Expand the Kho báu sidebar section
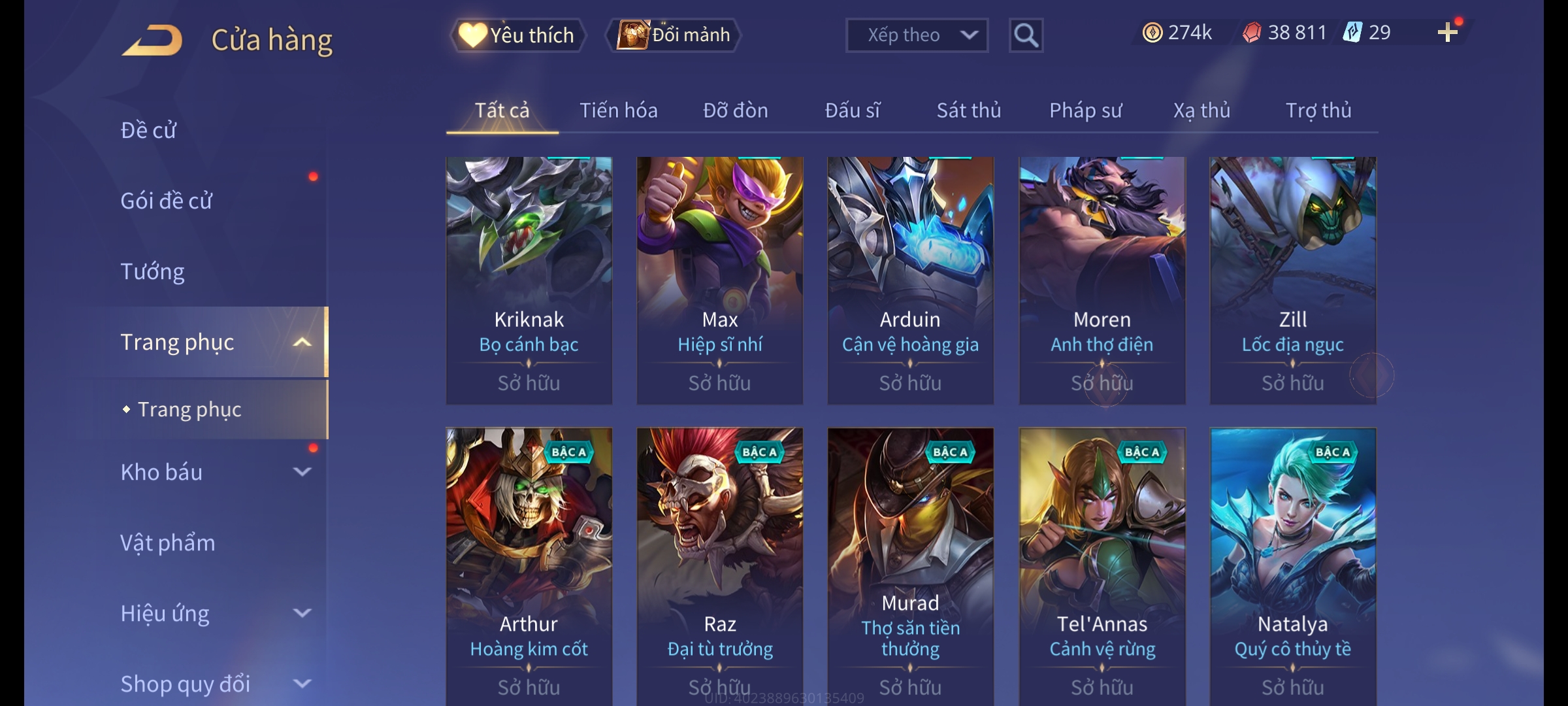The image size is (1568, 706). (x=302, y=471)
